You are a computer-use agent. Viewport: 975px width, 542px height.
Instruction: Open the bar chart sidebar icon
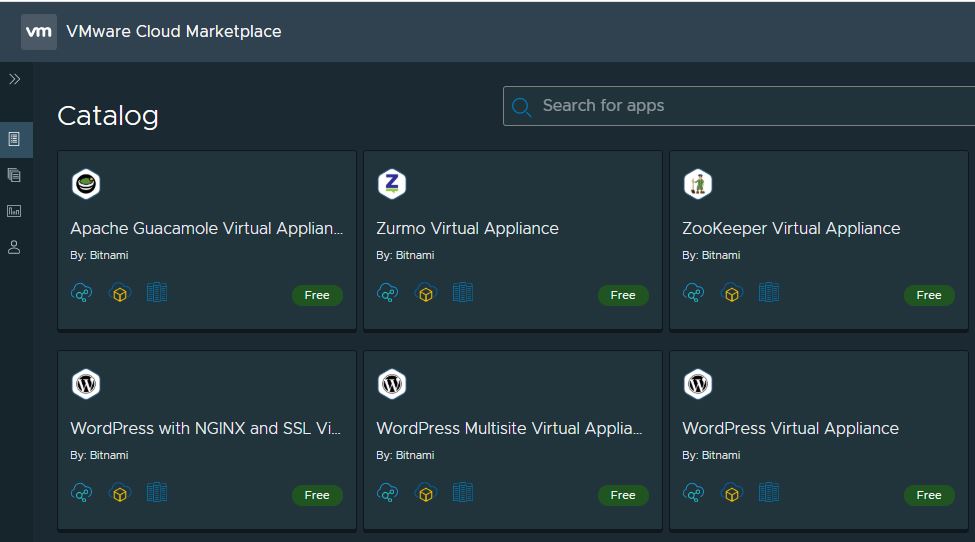click(14, 211)
